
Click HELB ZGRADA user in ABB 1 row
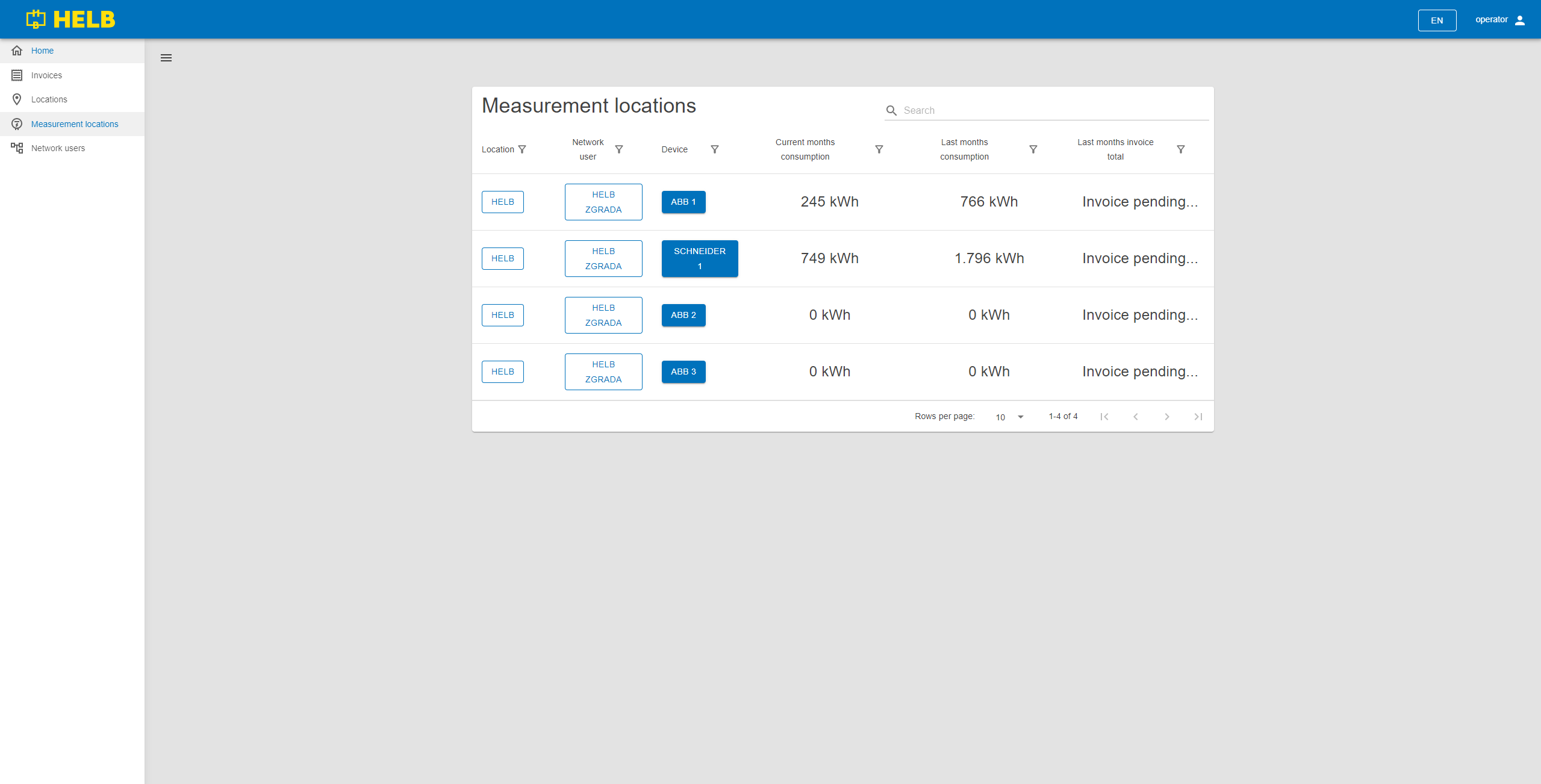pyautogui.click(x=603, y=202)
